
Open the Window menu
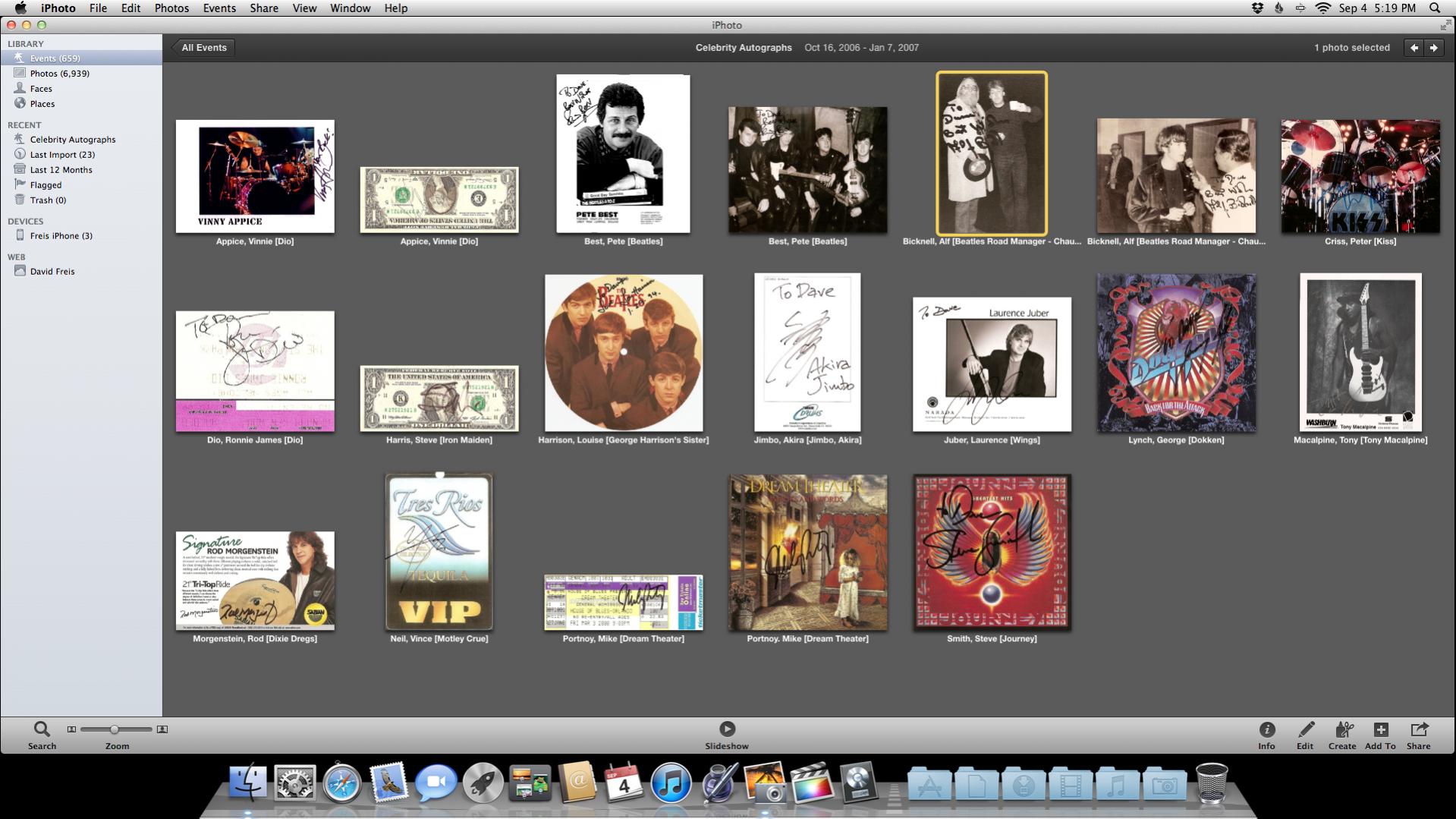350,8
